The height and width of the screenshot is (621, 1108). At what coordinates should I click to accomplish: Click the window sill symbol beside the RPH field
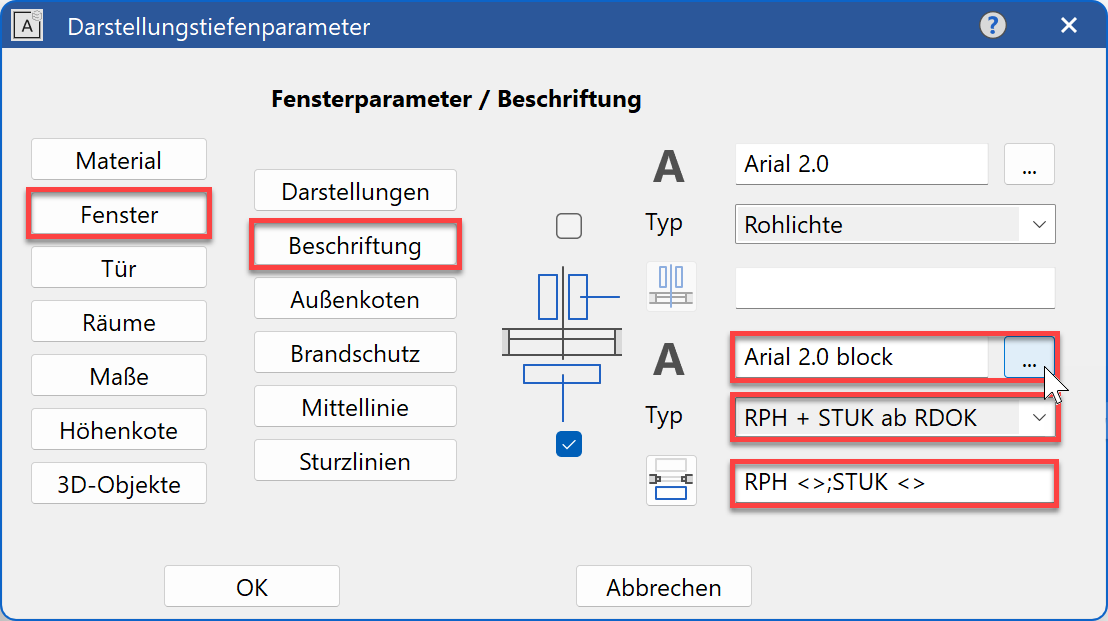[671, 480]
